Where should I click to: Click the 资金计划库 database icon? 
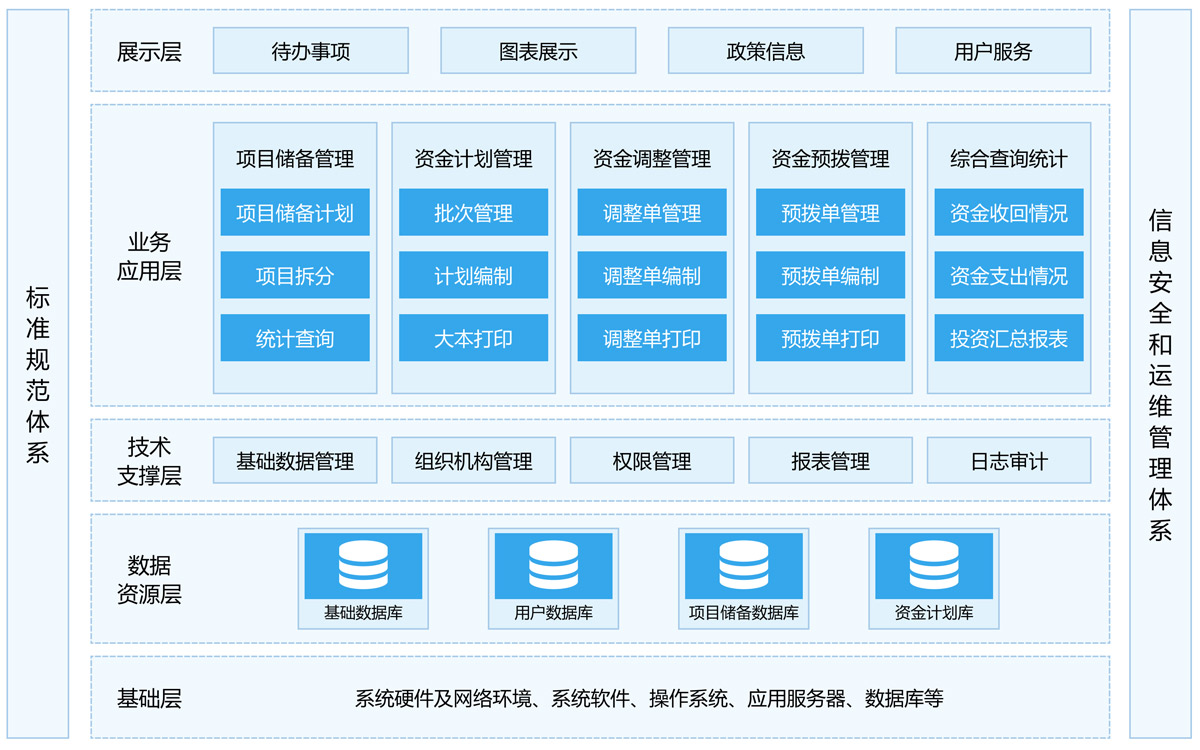click(933, 565)
